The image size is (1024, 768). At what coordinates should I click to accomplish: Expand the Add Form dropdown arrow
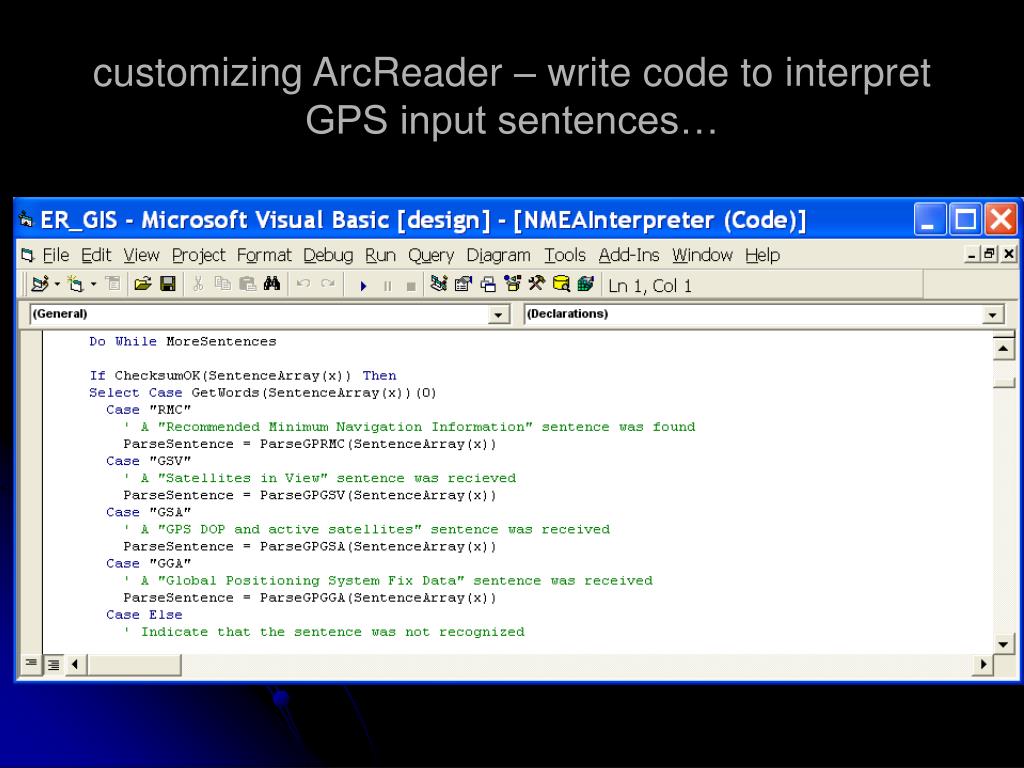[93, 284]
